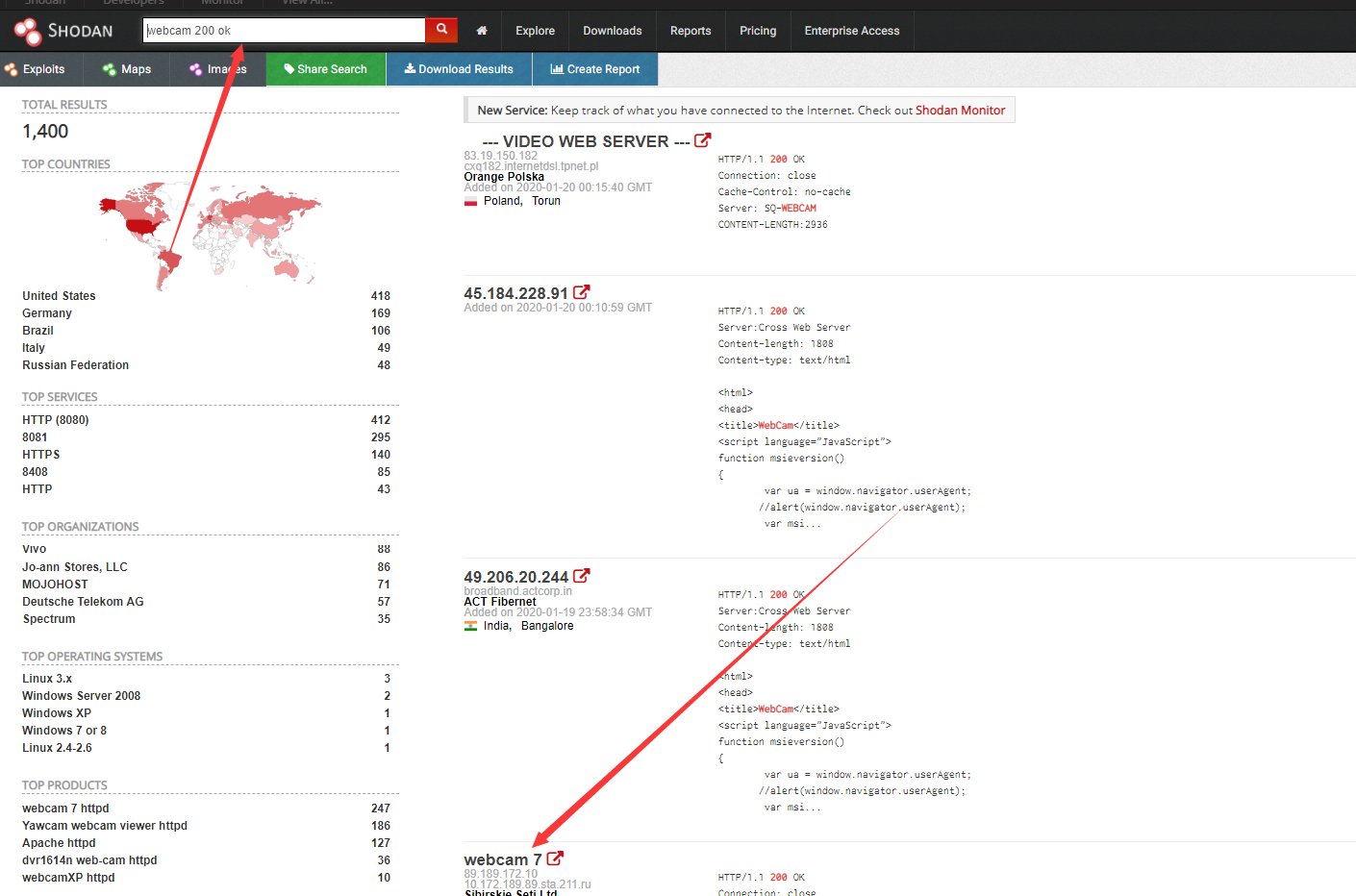Open the home icon in navbar
The height and width of the screenshot is (896, 1356).
pos(482,31)
